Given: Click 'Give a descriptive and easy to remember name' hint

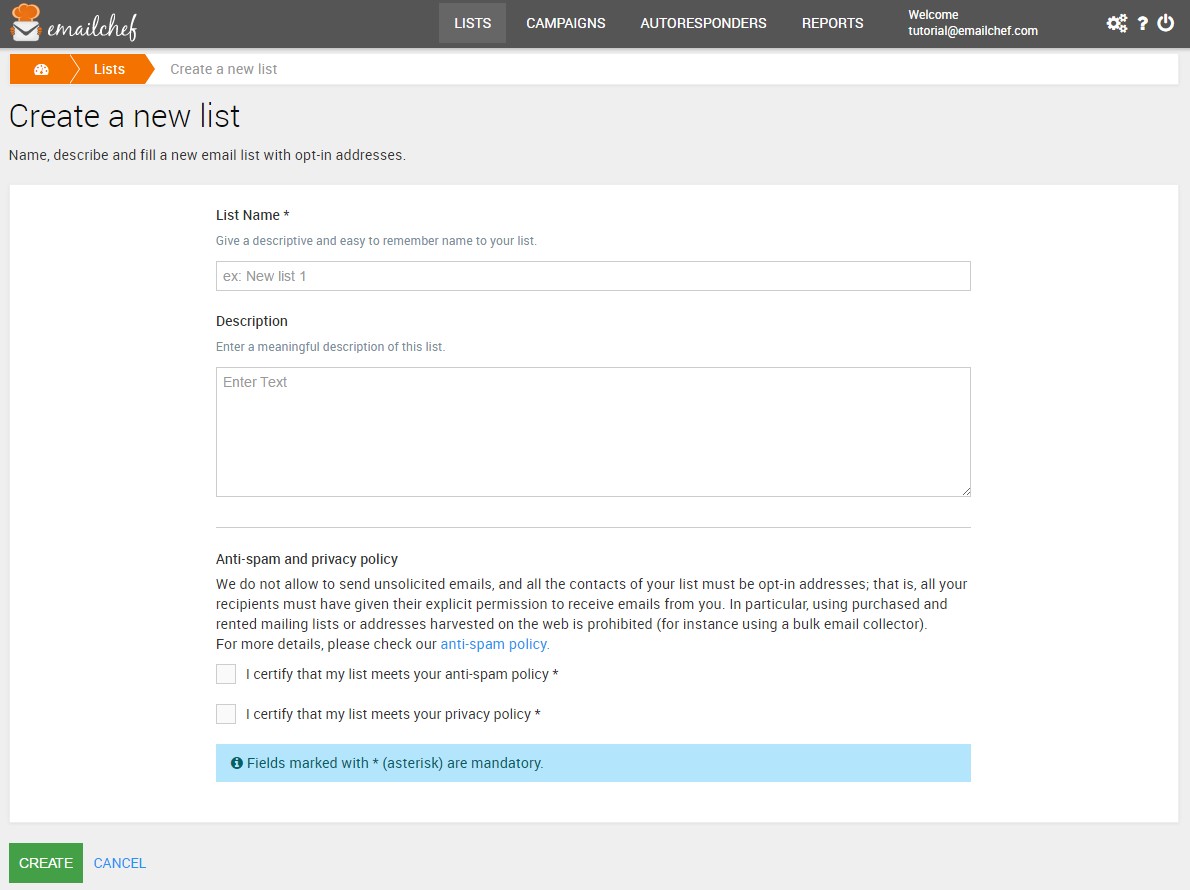Looking at the screenshot, I should tap(376, 241).
